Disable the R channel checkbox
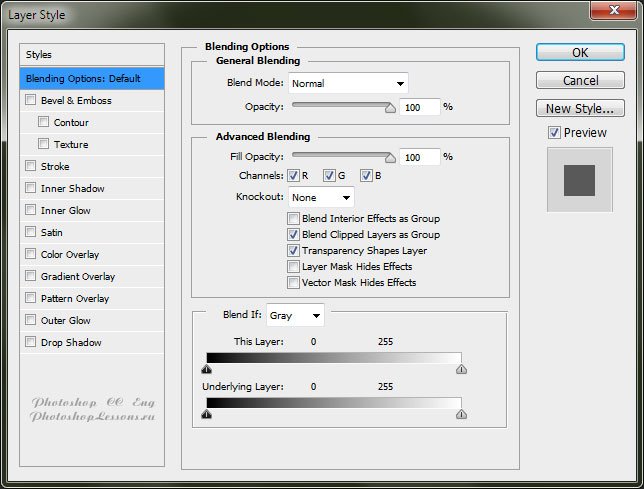Image resolution: width=644 pixels, height=489 pixels. pyautogui.click(x=294, y=176)
